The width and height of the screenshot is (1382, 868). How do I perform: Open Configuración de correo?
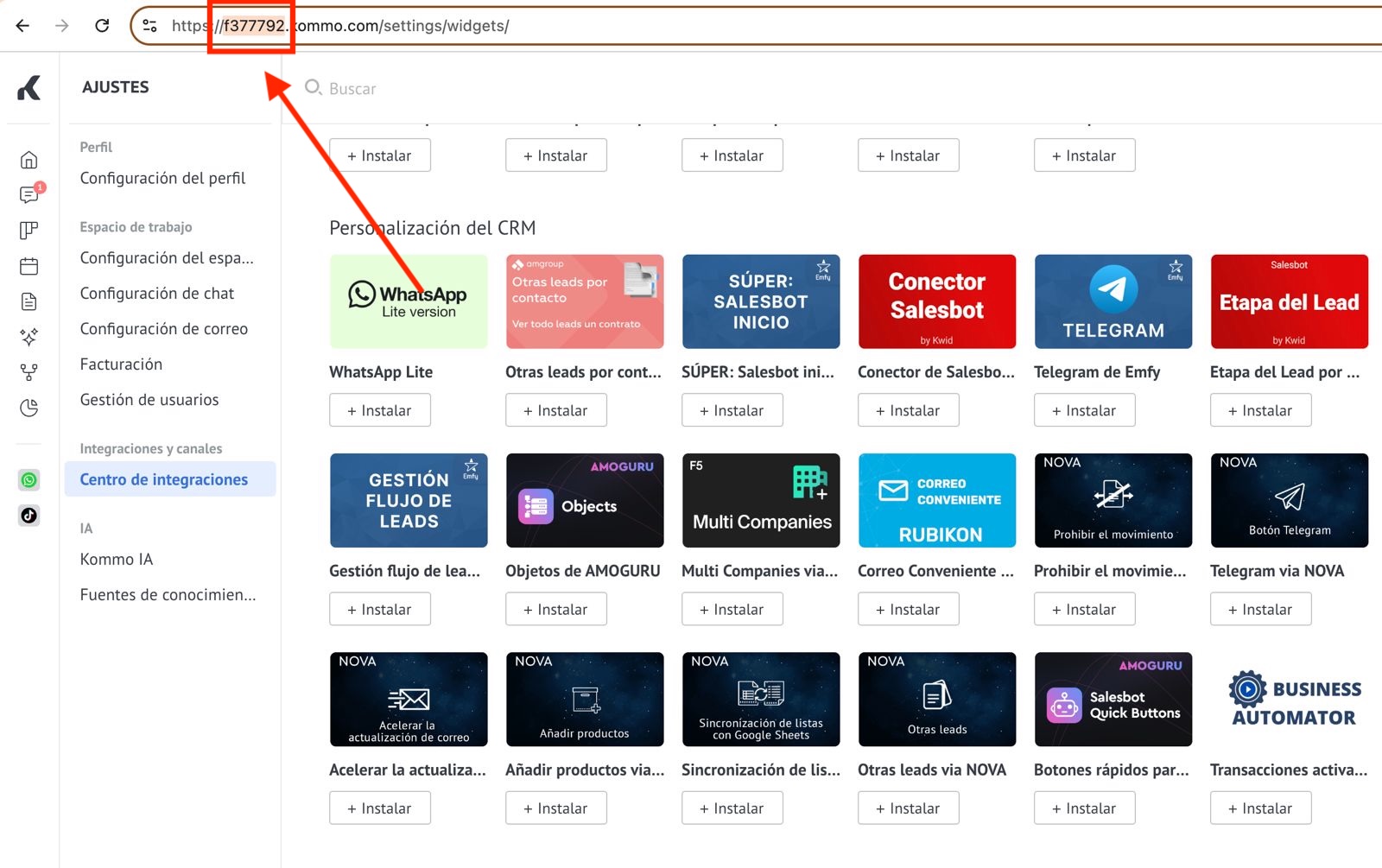164,328
